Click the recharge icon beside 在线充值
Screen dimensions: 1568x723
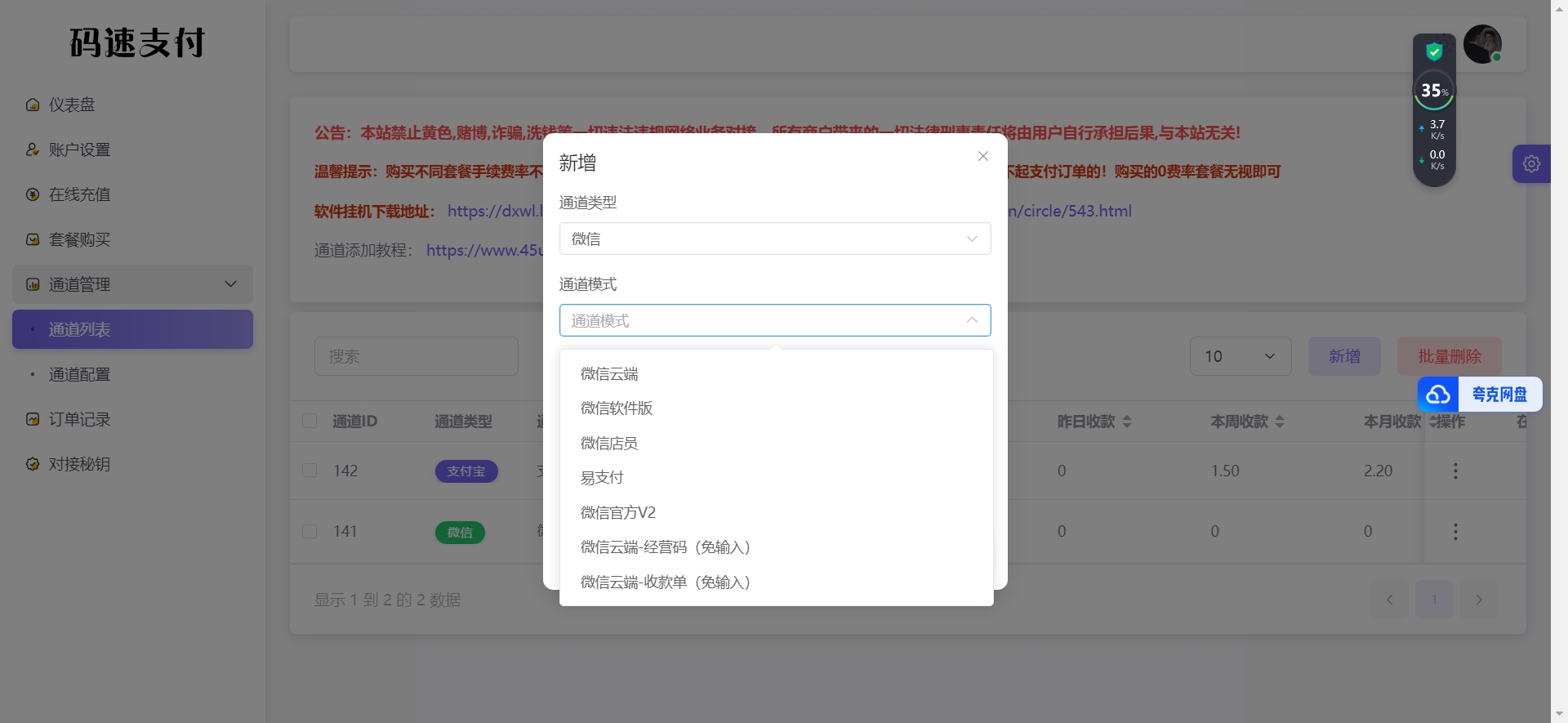(x=33, y=194)
